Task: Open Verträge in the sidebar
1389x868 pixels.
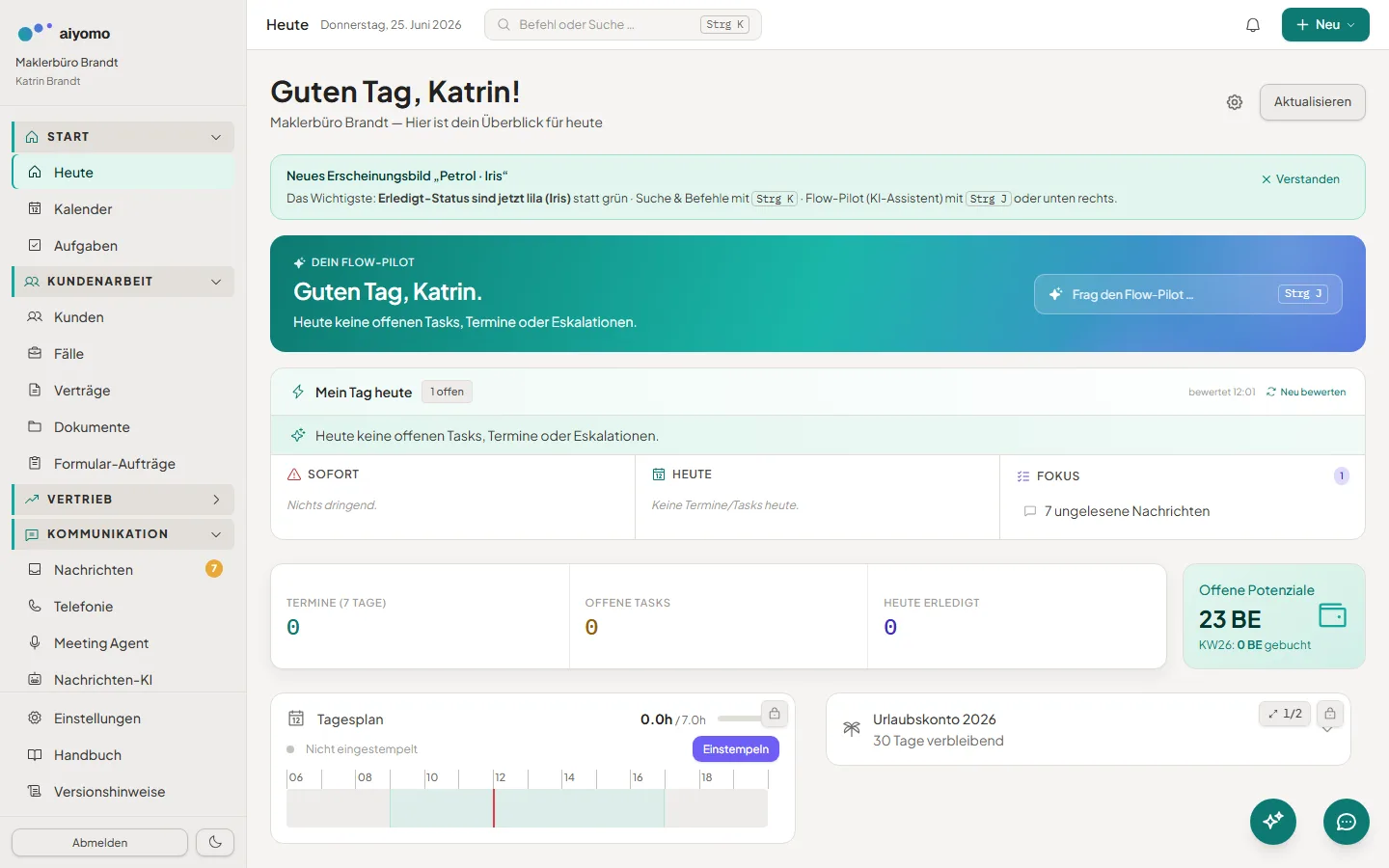Action: 123,391
